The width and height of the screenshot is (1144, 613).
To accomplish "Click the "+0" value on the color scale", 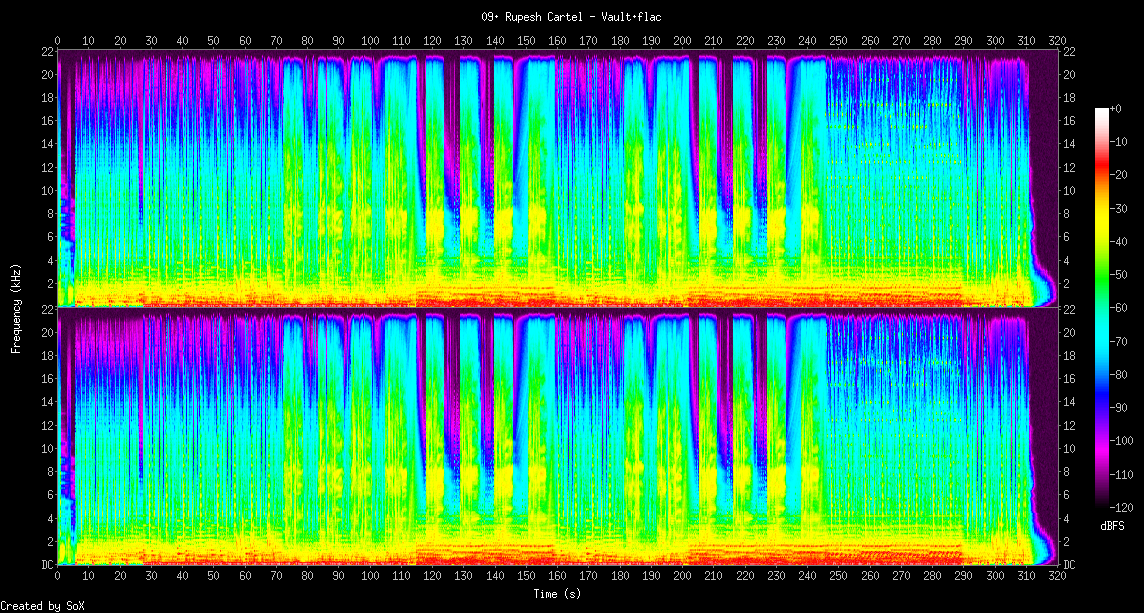I will (x=1116, y=108).
